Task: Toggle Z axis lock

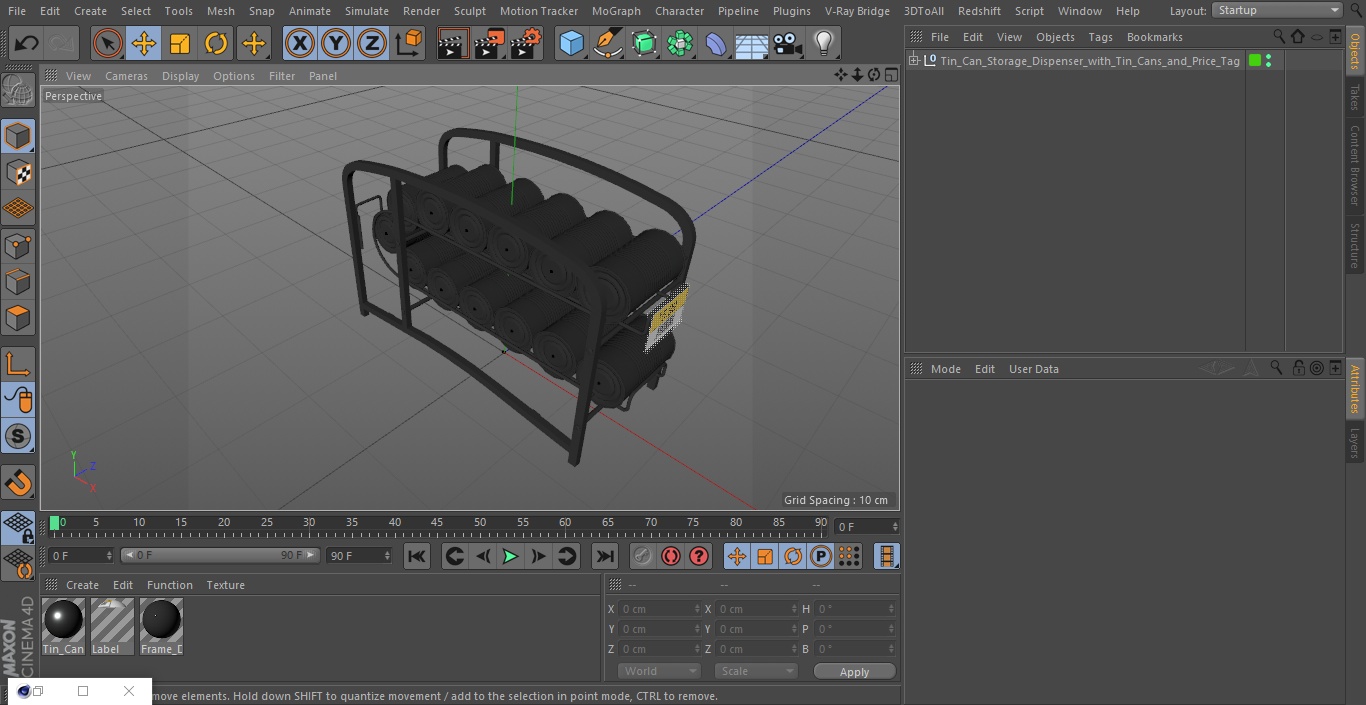Action: (x=372, y=43)
